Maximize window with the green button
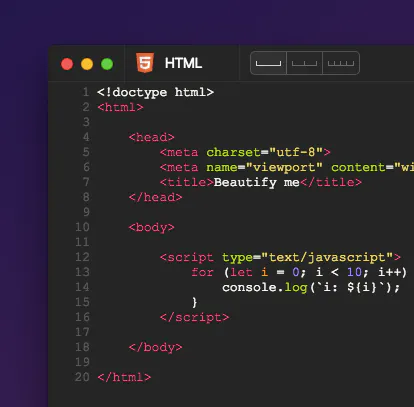Image resolution: width=414 pixels, height=407 pixels. (x=107, y=64)
